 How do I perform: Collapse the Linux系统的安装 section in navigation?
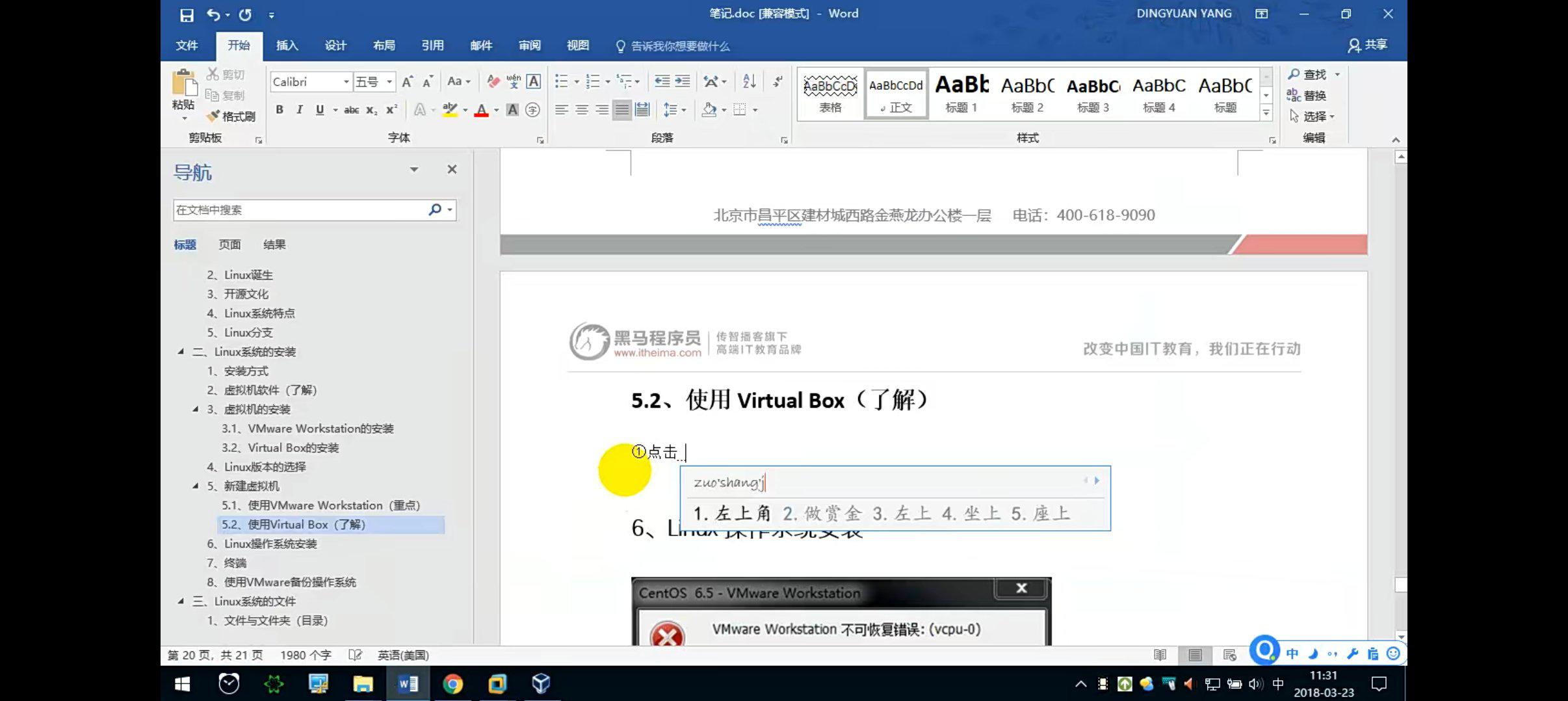point(181,352)
